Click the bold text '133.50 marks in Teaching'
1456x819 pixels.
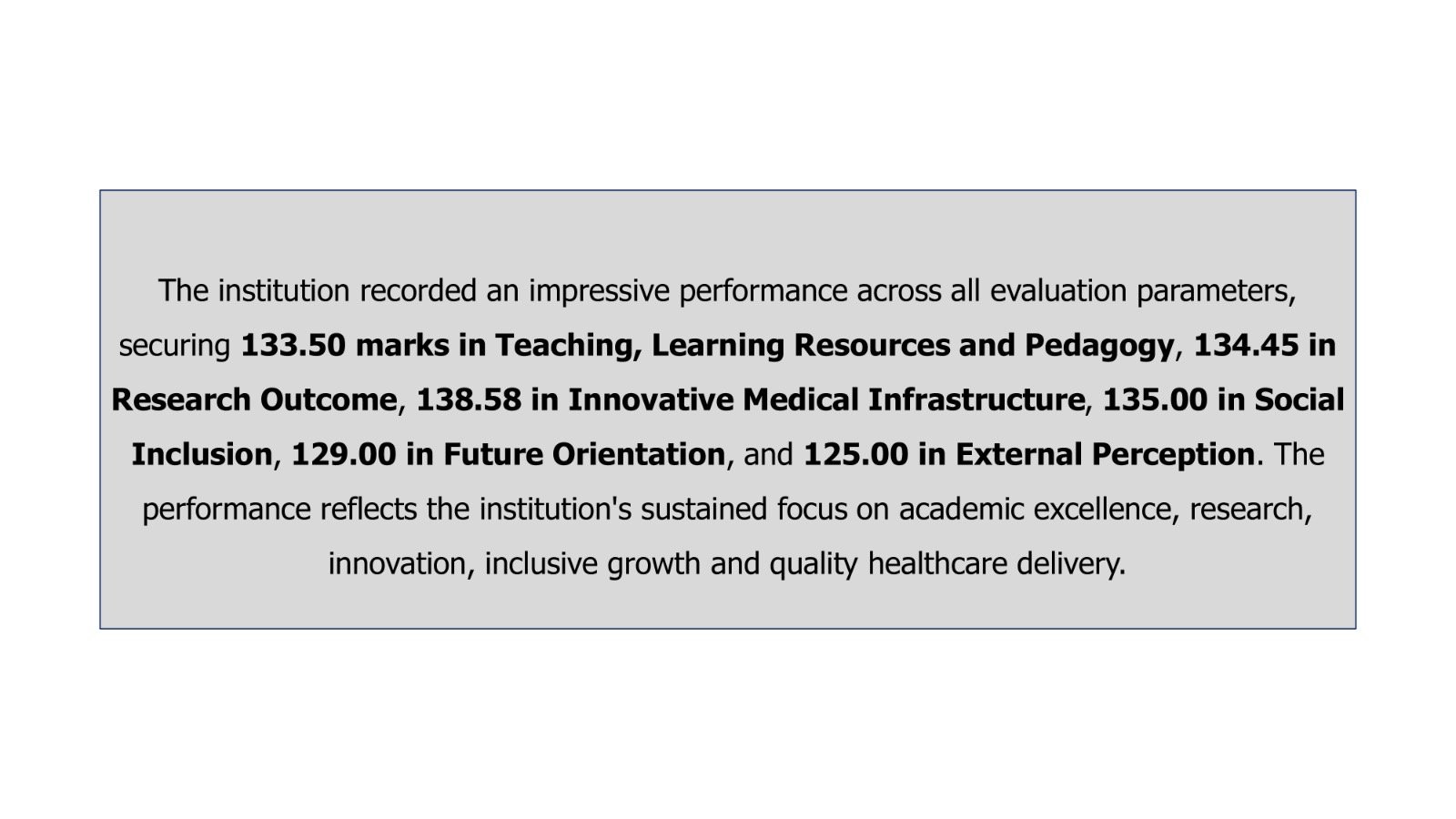(441, 346)
